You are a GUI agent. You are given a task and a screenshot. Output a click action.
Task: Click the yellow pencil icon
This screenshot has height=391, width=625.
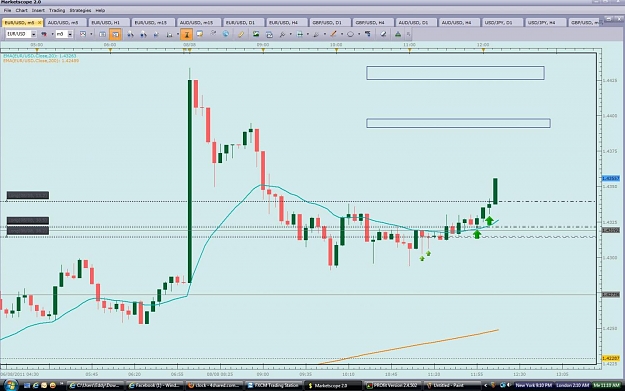(241, 34)
